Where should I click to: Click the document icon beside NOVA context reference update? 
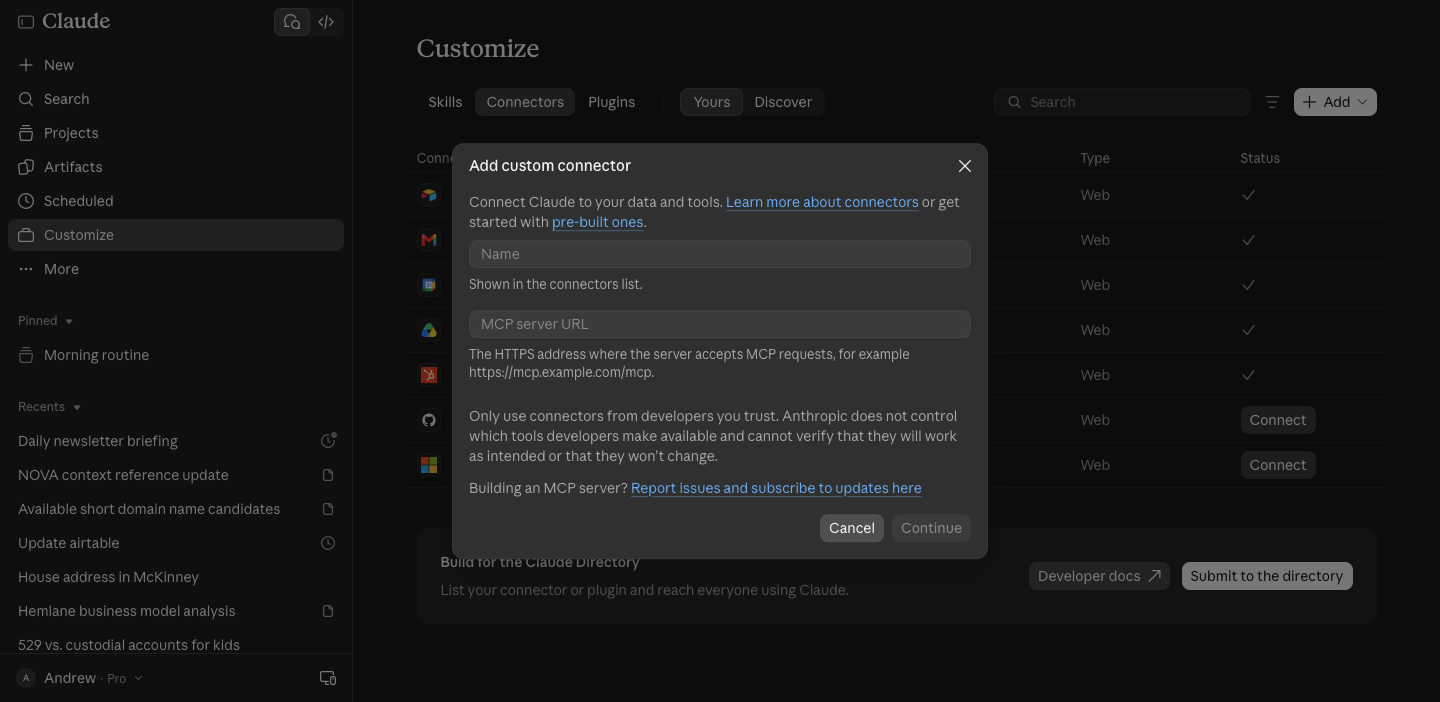pyautogui.click(x=328, y=475)
